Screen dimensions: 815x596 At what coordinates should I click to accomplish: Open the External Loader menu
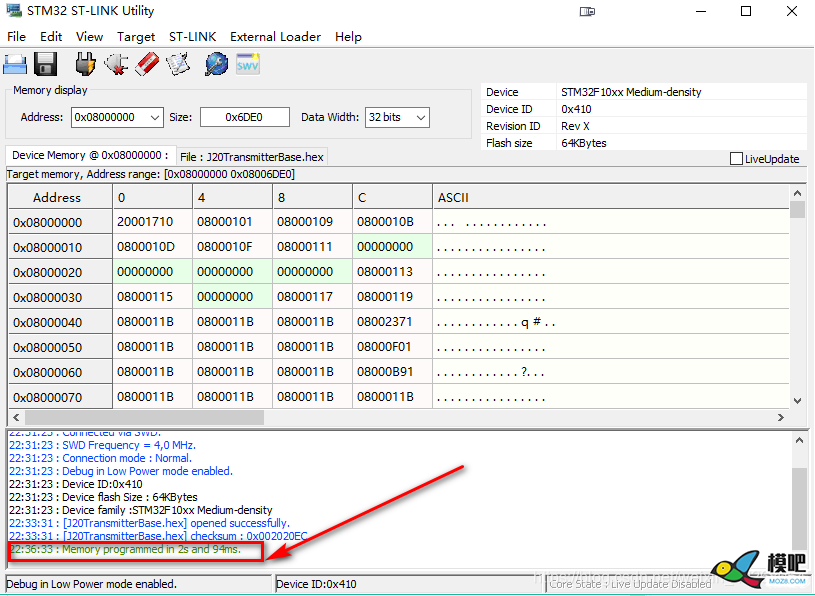[275, 37]
